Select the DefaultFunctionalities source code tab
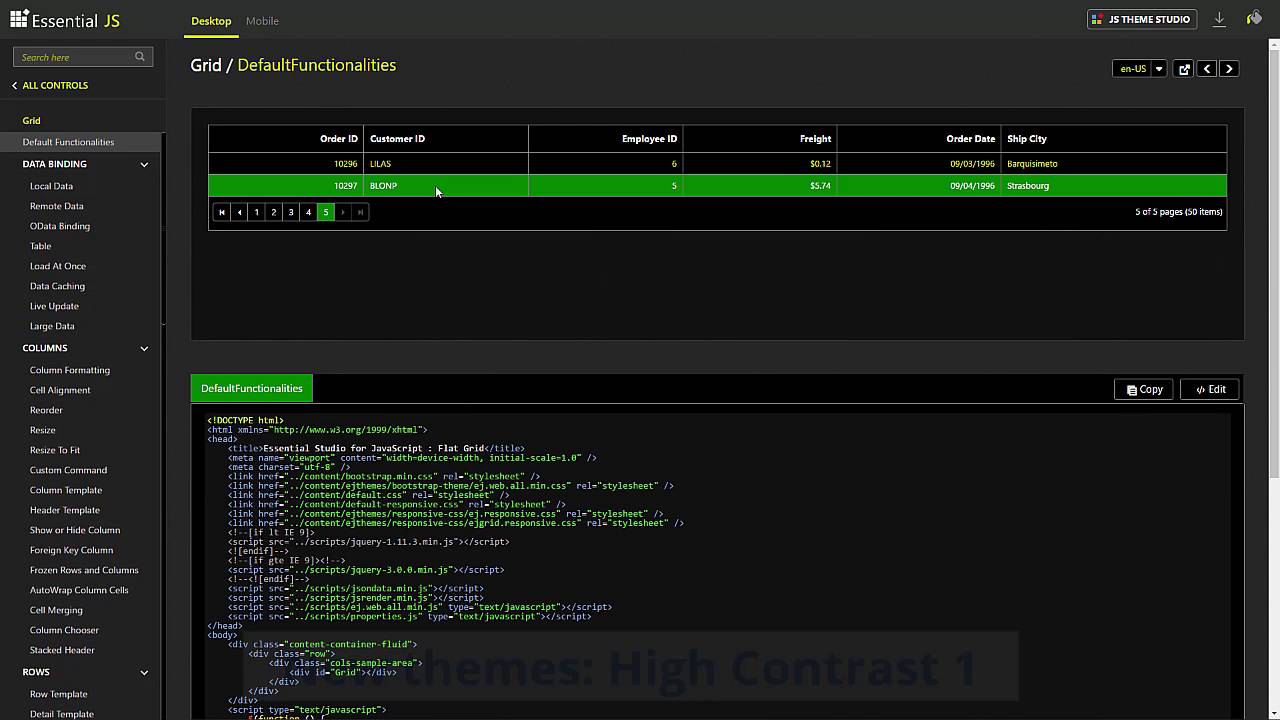The width and height of the screenshot is (1280, 720). tap(252, 389)
